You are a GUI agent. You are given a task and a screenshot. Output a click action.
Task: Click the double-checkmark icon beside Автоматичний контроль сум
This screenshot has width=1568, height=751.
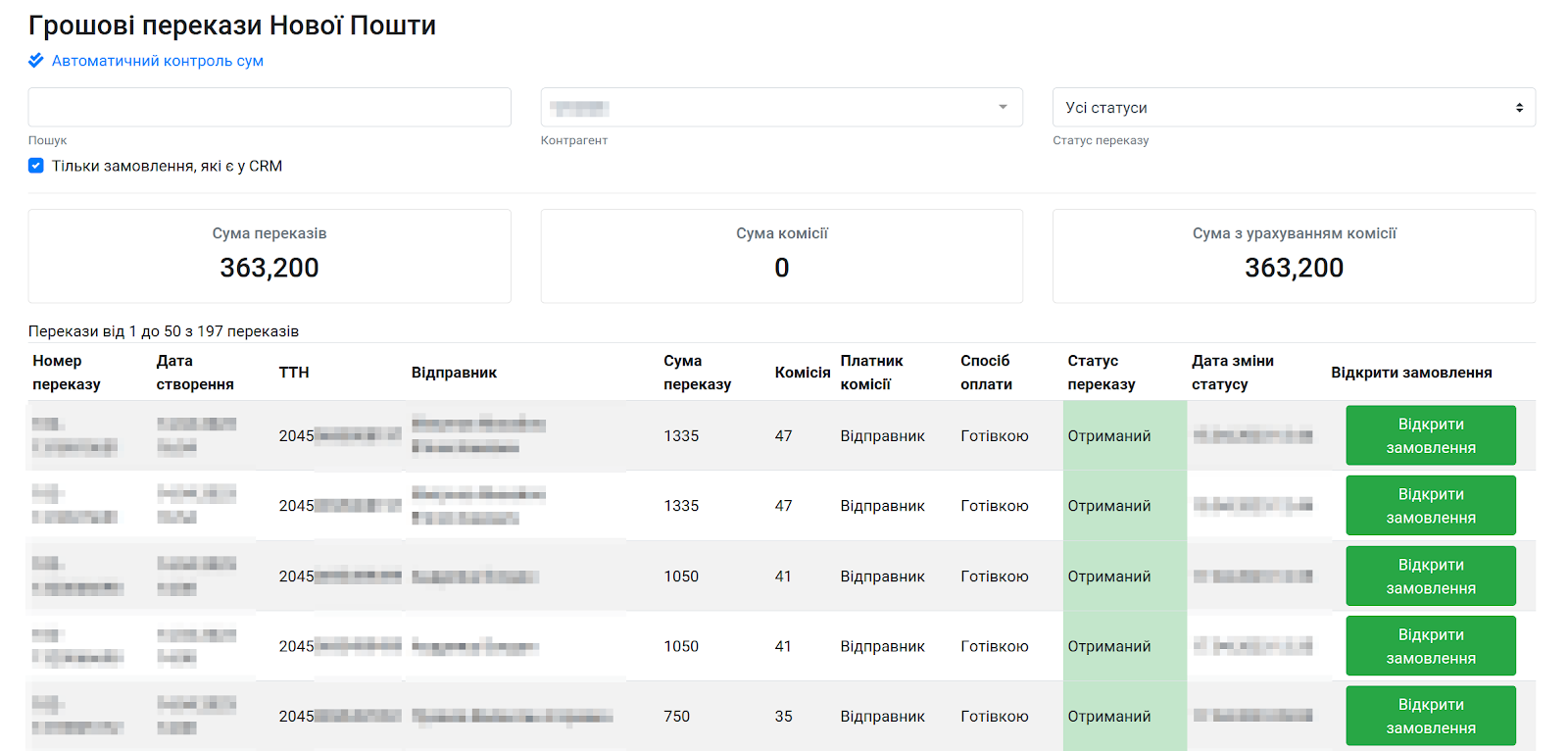coord(36,60)
